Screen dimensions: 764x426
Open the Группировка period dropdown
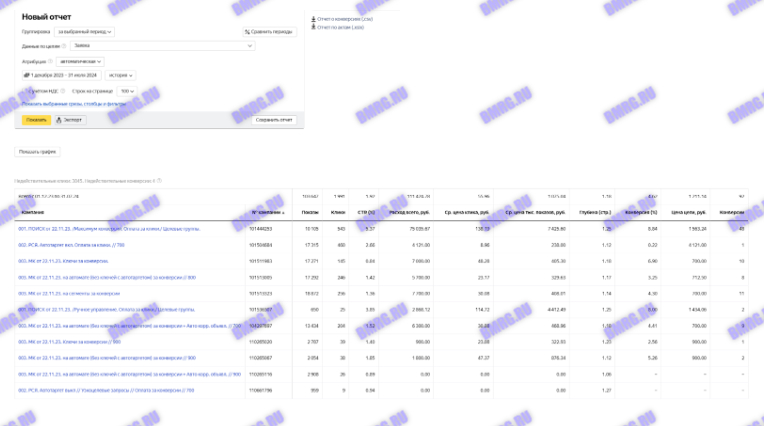click(x=84, y=32)
